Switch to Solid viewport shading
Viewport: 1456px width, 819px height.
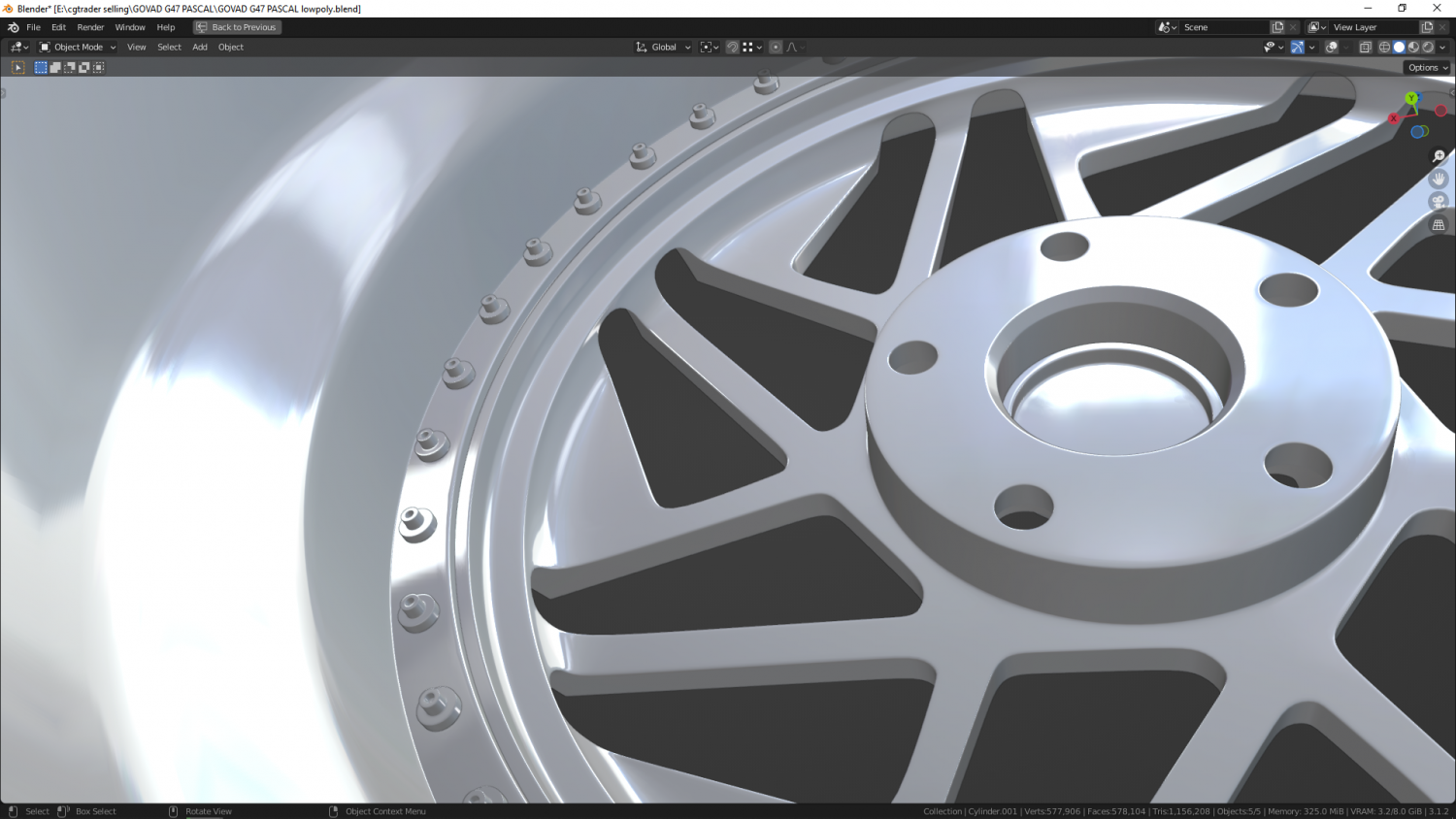tap(1399, 47)
